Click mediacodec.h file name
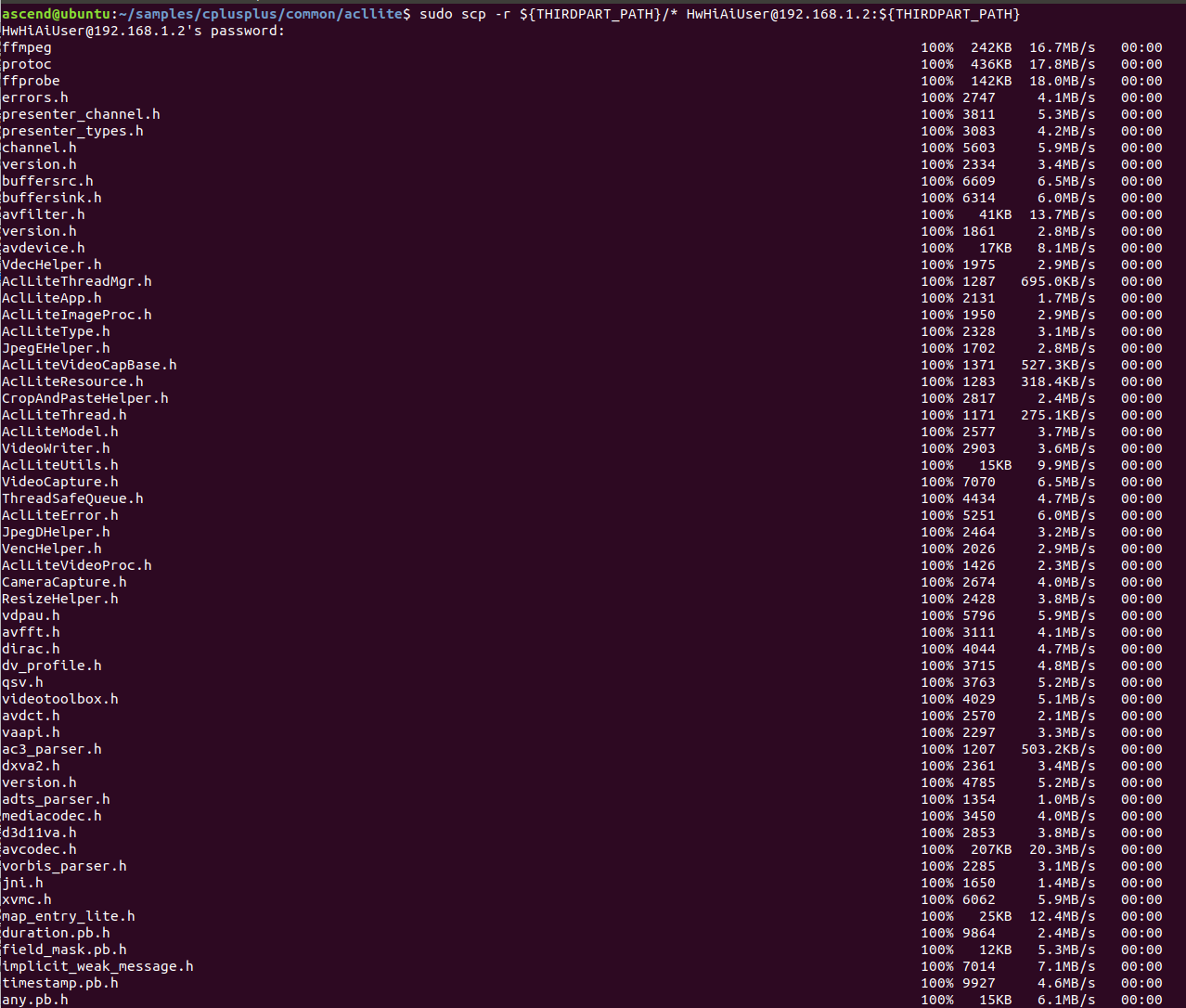 (x=52, y=816)
